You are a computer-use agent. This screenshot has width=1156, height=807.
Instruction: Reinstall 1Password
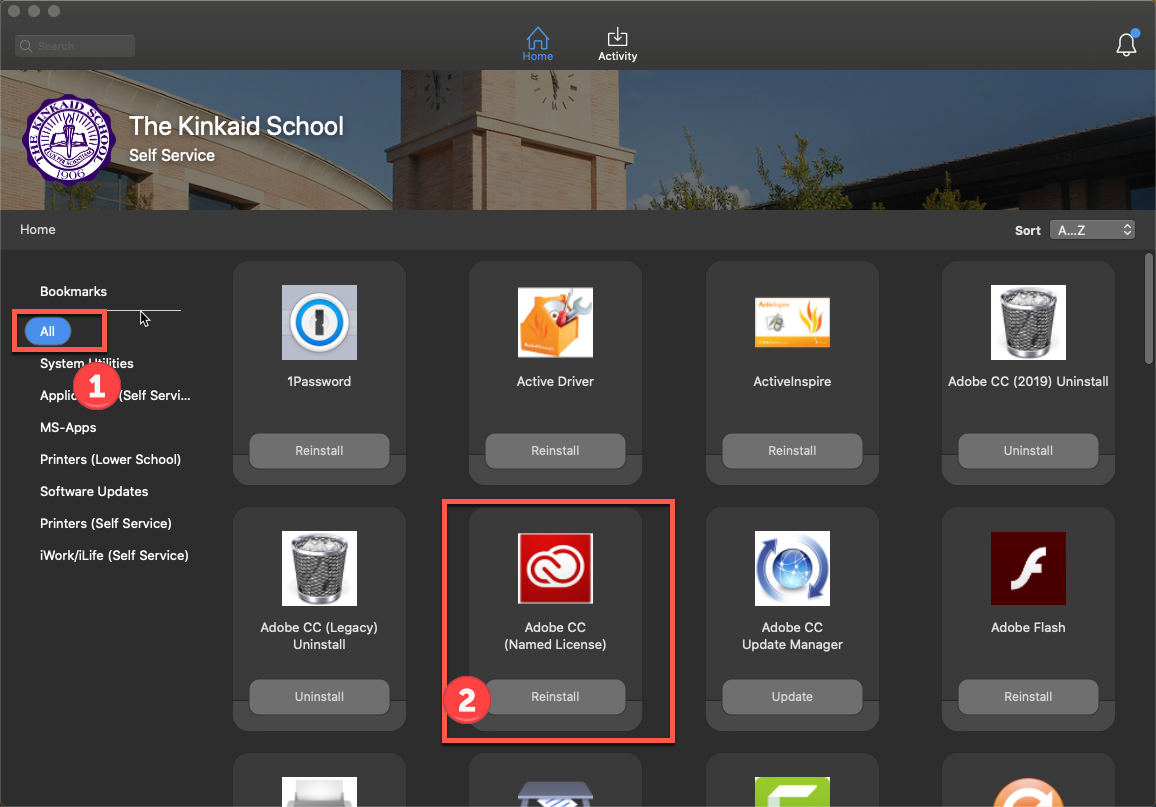pyautogui.click(x=319, y=450)
